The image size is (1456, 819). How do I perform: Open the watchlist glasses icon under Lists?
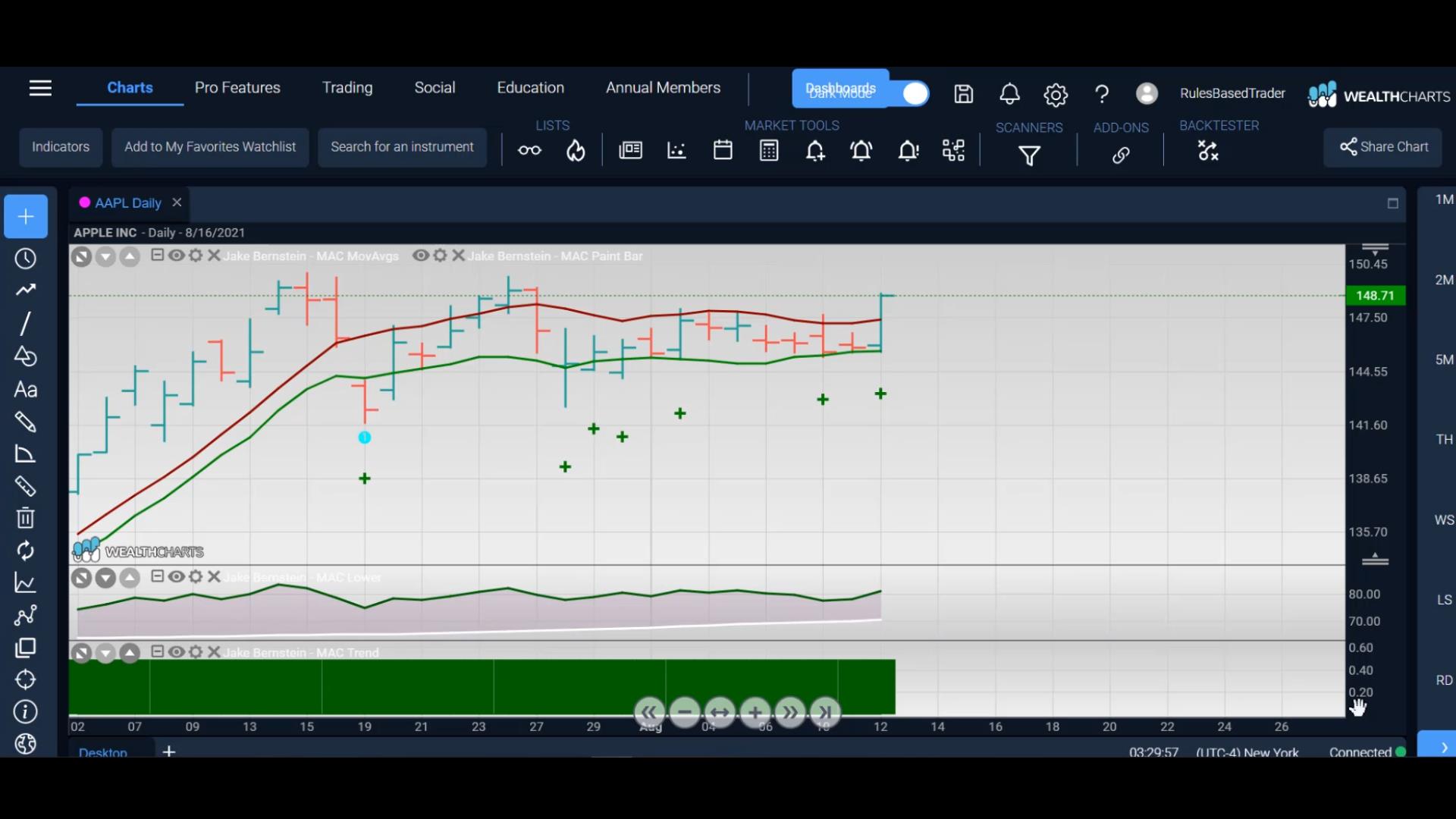click(x=529, y=150)
